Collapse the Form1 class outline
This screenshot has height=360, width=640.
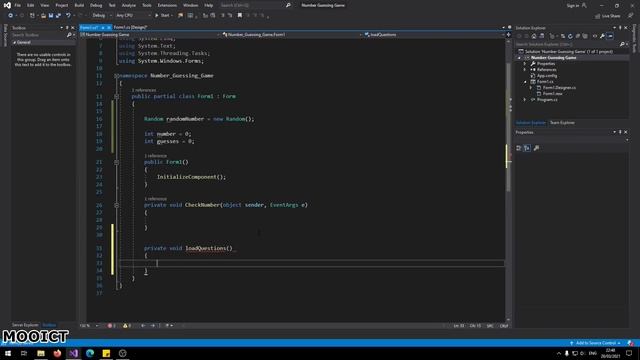(x=116, y=97)
